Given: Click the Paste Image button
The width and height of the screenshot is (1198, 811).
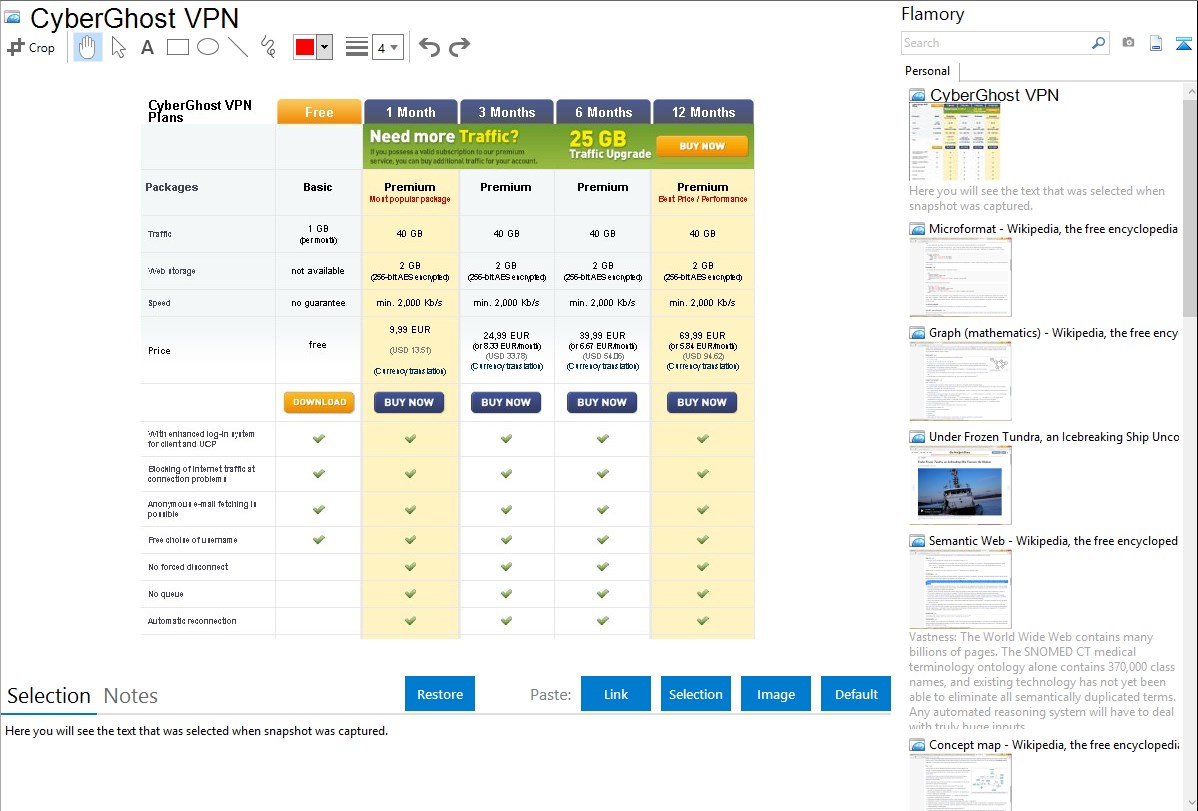Looking at the screenshot, I should [775, 694].
